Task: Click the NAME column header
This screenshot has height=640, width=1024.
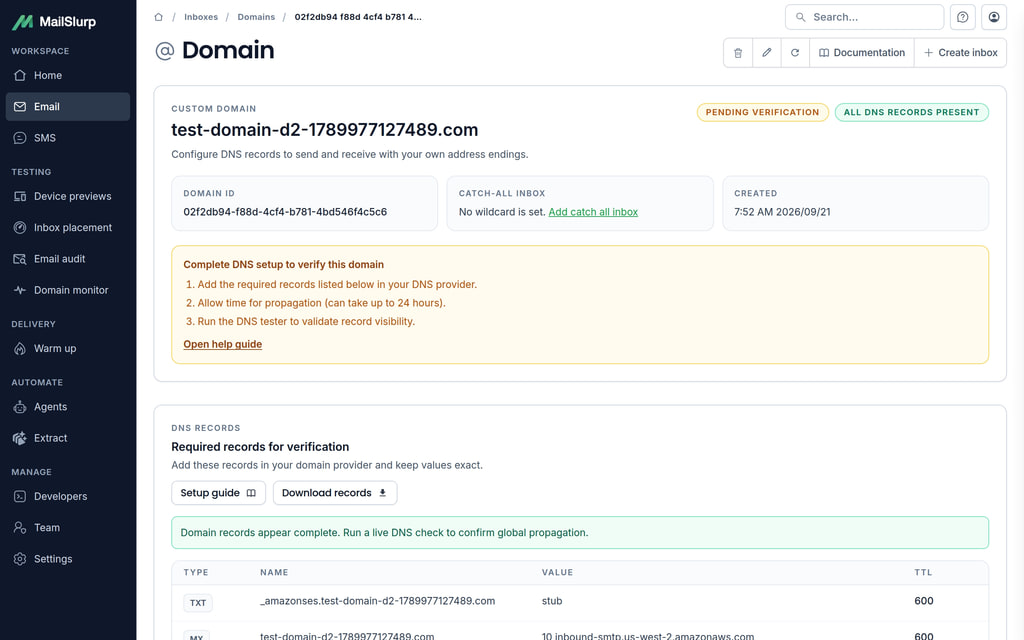Action: point(274,572)
